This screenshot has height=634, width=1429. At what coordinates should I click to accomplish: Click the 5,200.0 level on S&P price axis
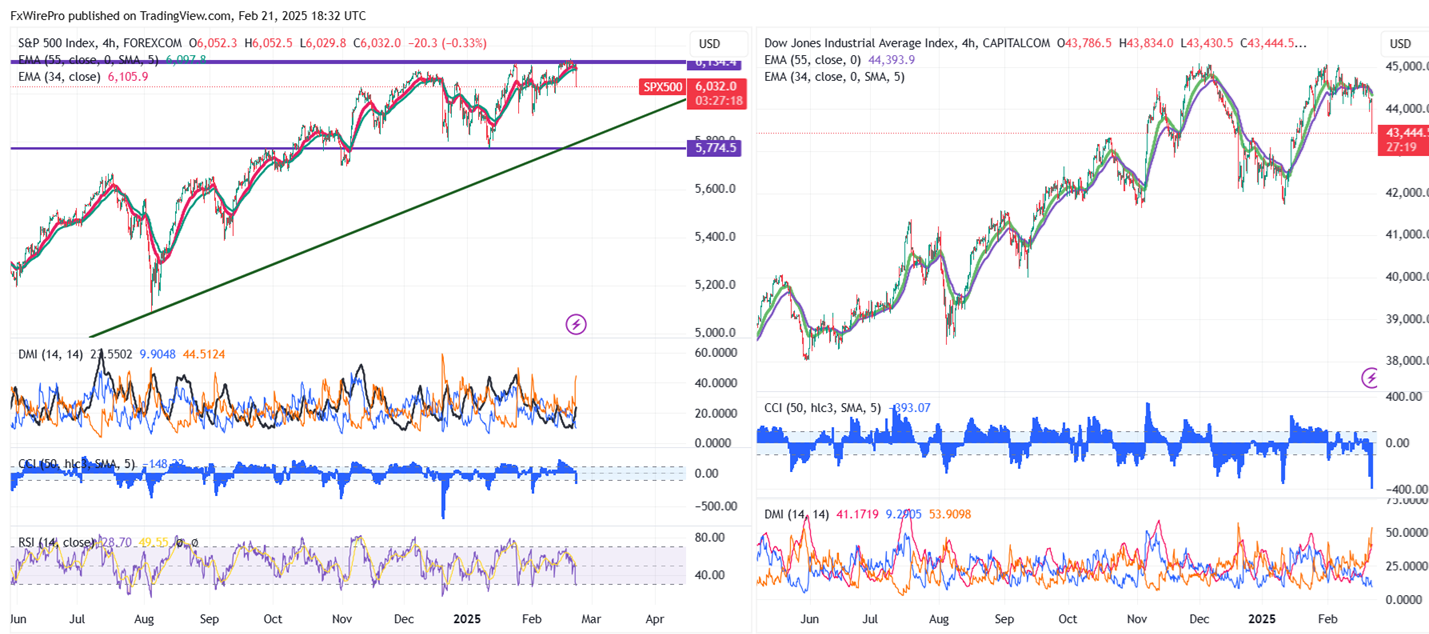point(715,285)
